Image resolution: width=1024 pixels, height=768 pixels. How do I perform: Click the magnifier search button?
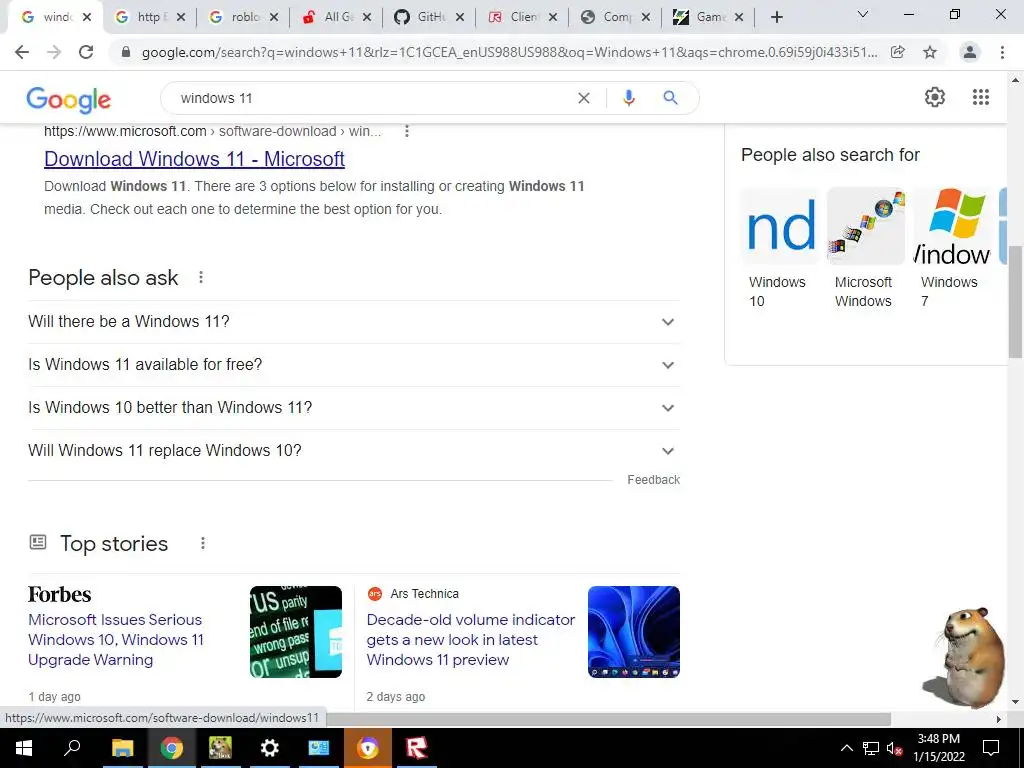[670, 98]
